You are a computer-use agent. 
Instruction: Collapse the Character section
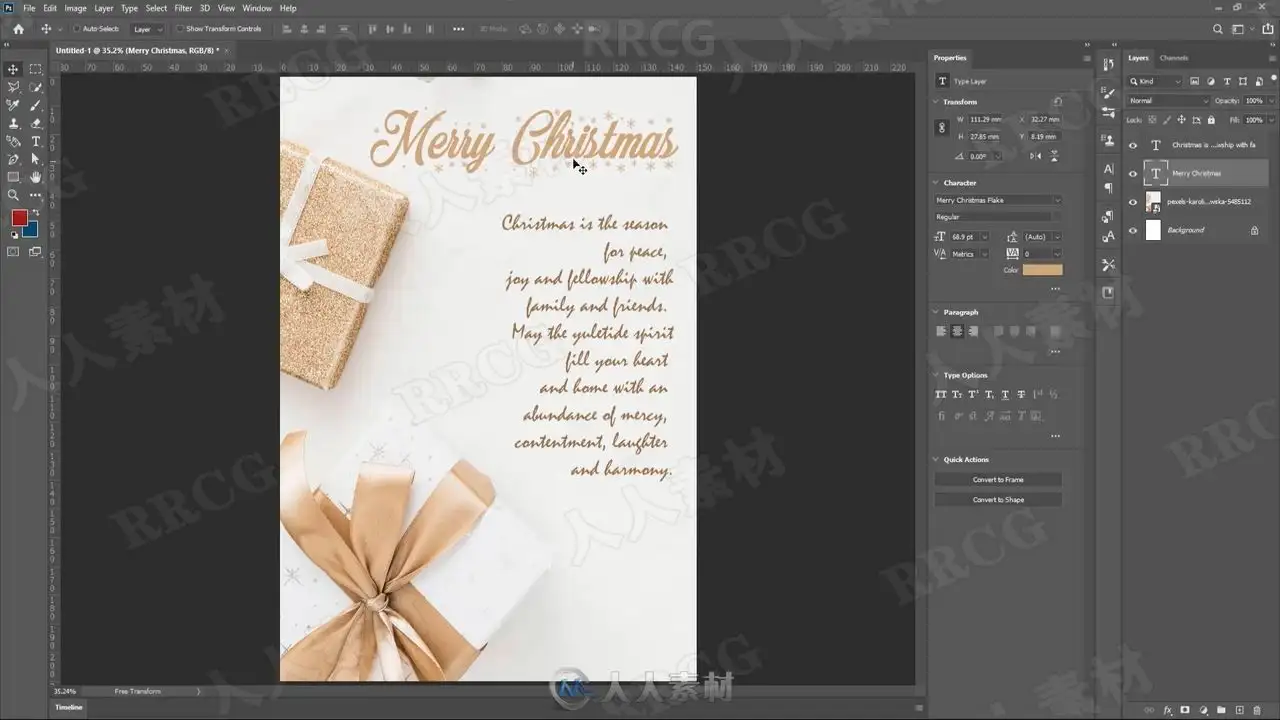[936, 183]
